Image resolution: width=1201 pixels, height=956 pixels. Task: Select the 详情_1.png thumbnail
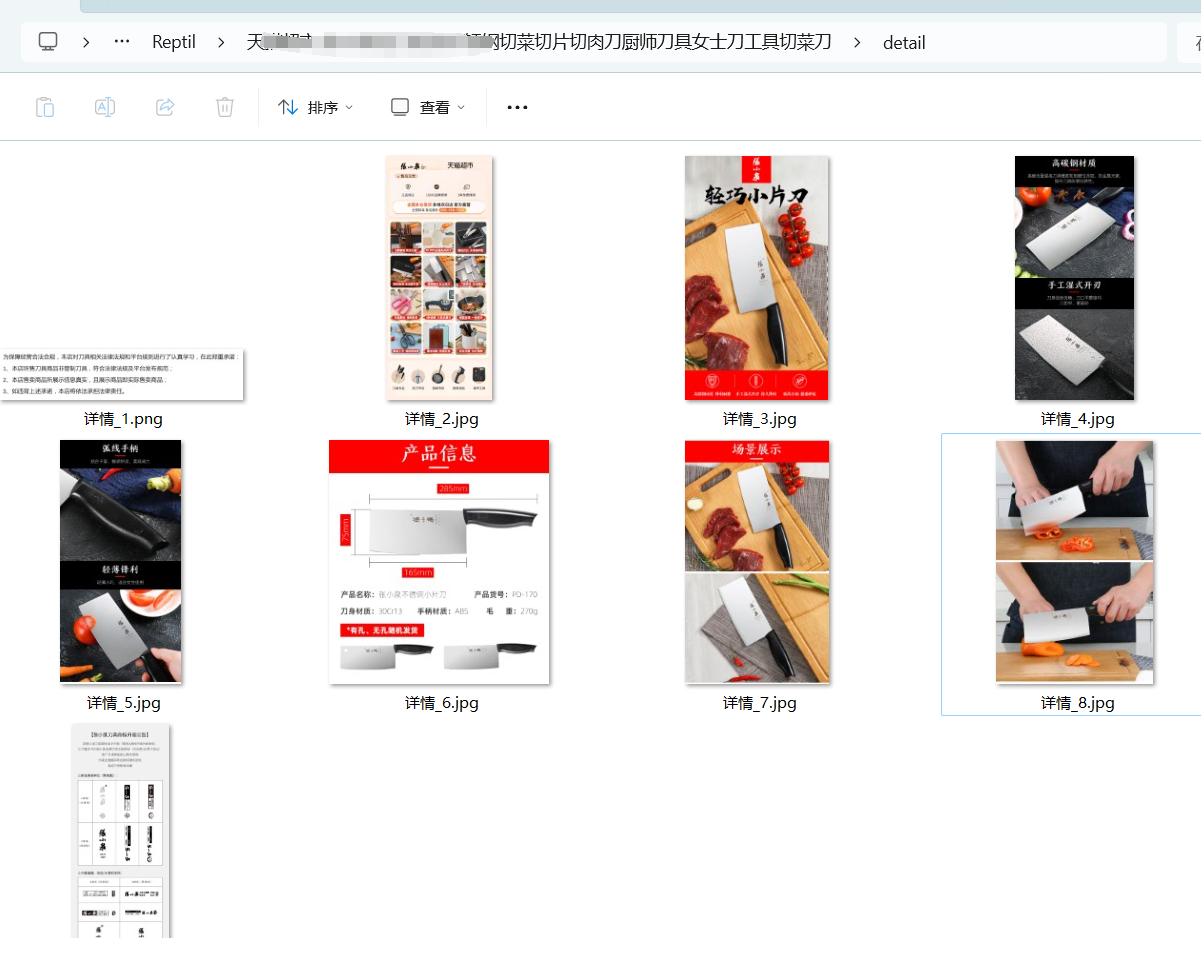coord(122,375)
